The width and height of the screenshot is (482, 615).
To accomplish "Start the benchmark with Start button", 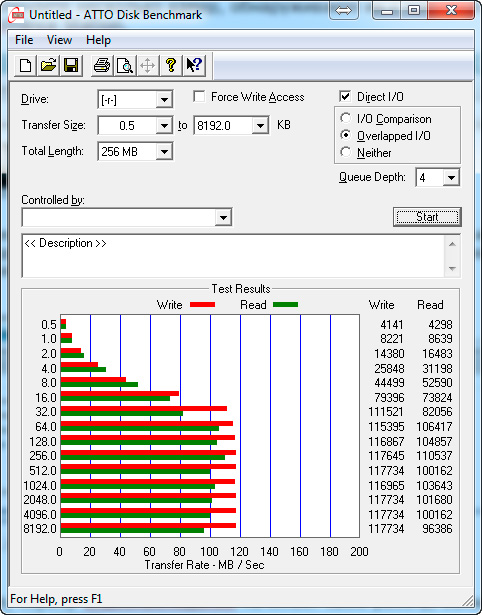I will [x=427, y=217].
